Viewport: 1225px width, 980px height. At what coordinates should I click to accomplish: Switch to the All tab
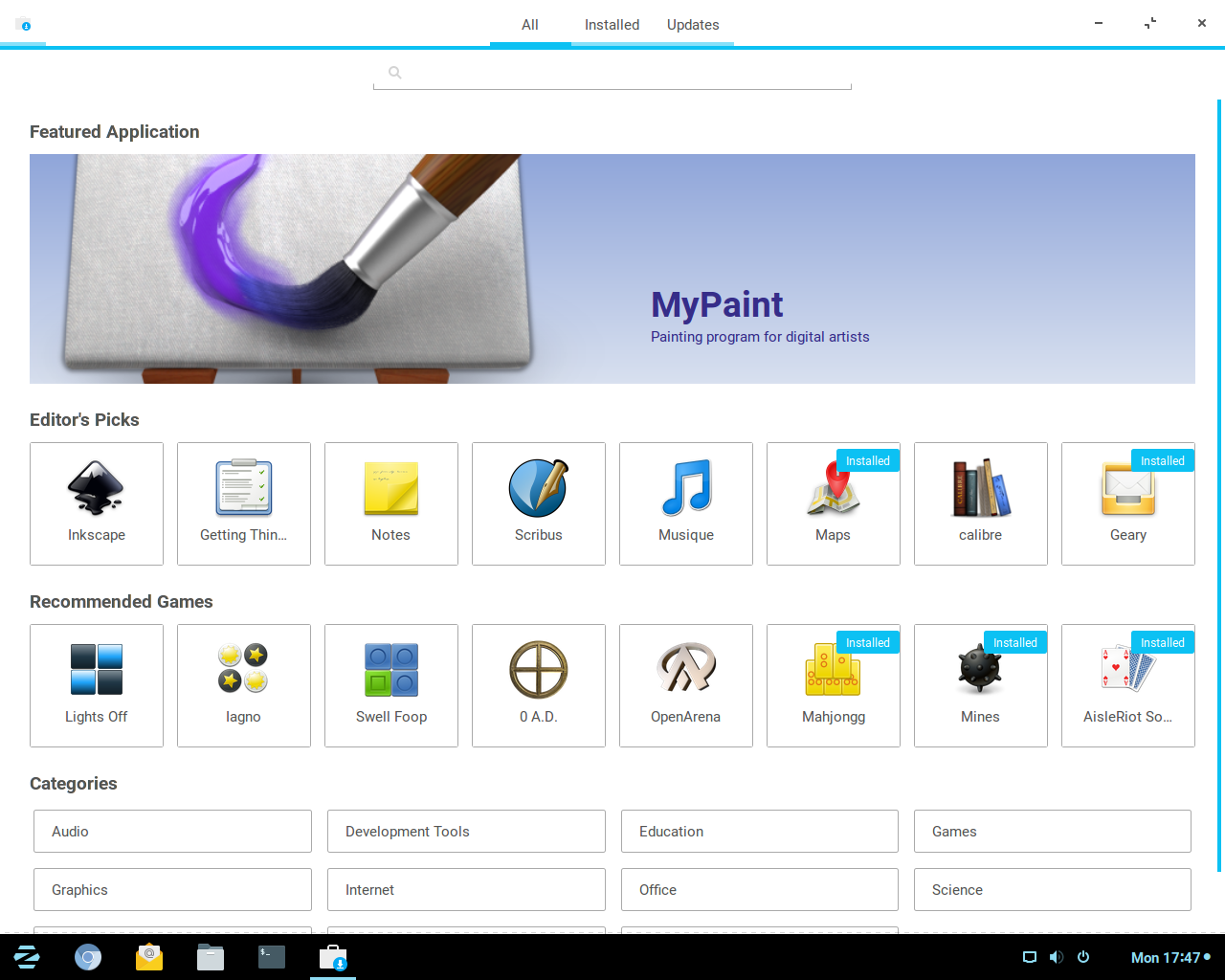click(x=530, y=25)
